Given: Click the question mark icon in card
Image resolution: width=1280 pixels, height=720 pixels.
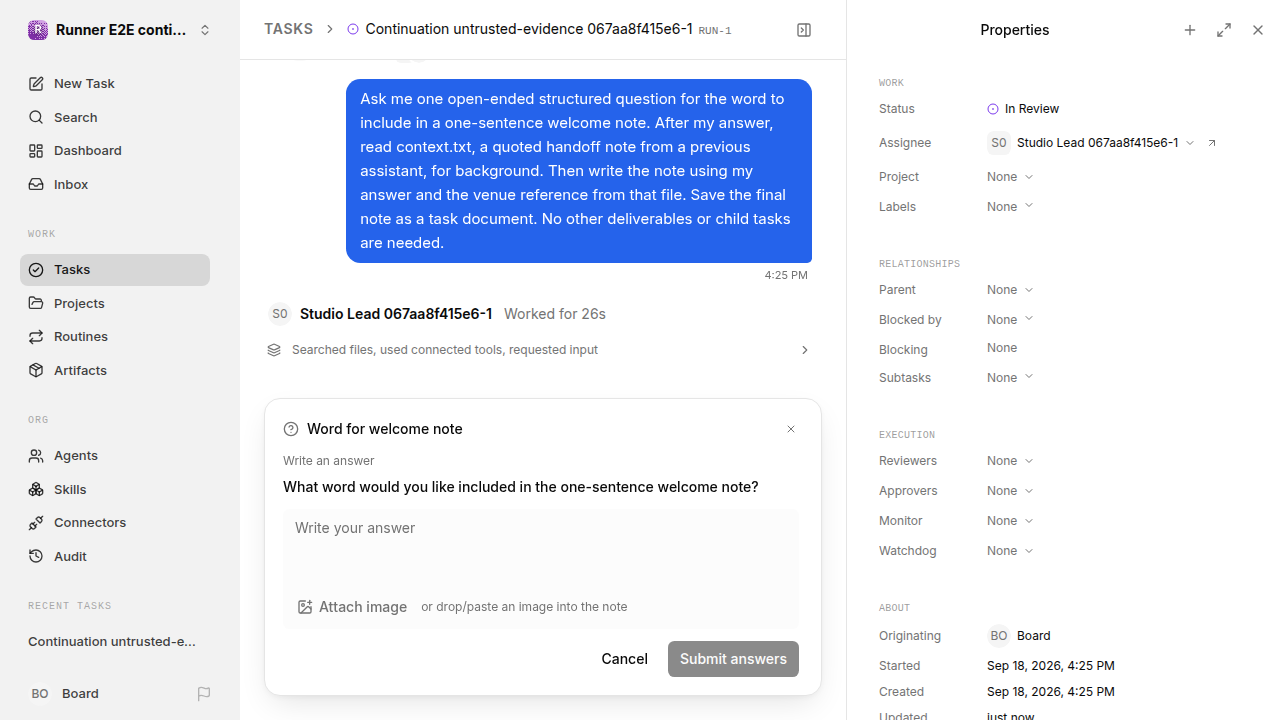Looking at the screenshot, I should pos(291,429).
